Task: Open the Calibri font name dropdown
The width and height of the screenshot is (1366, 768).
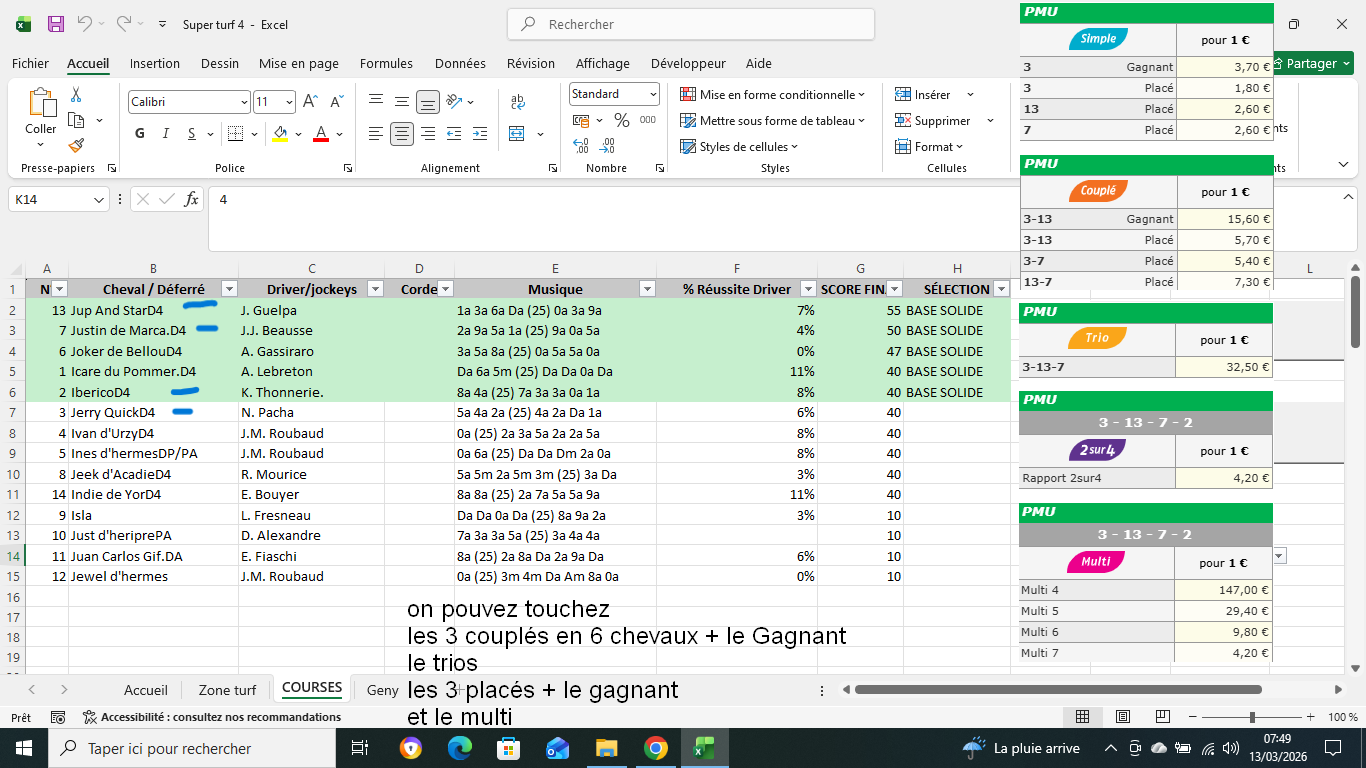Action: [x=244, y=102]
